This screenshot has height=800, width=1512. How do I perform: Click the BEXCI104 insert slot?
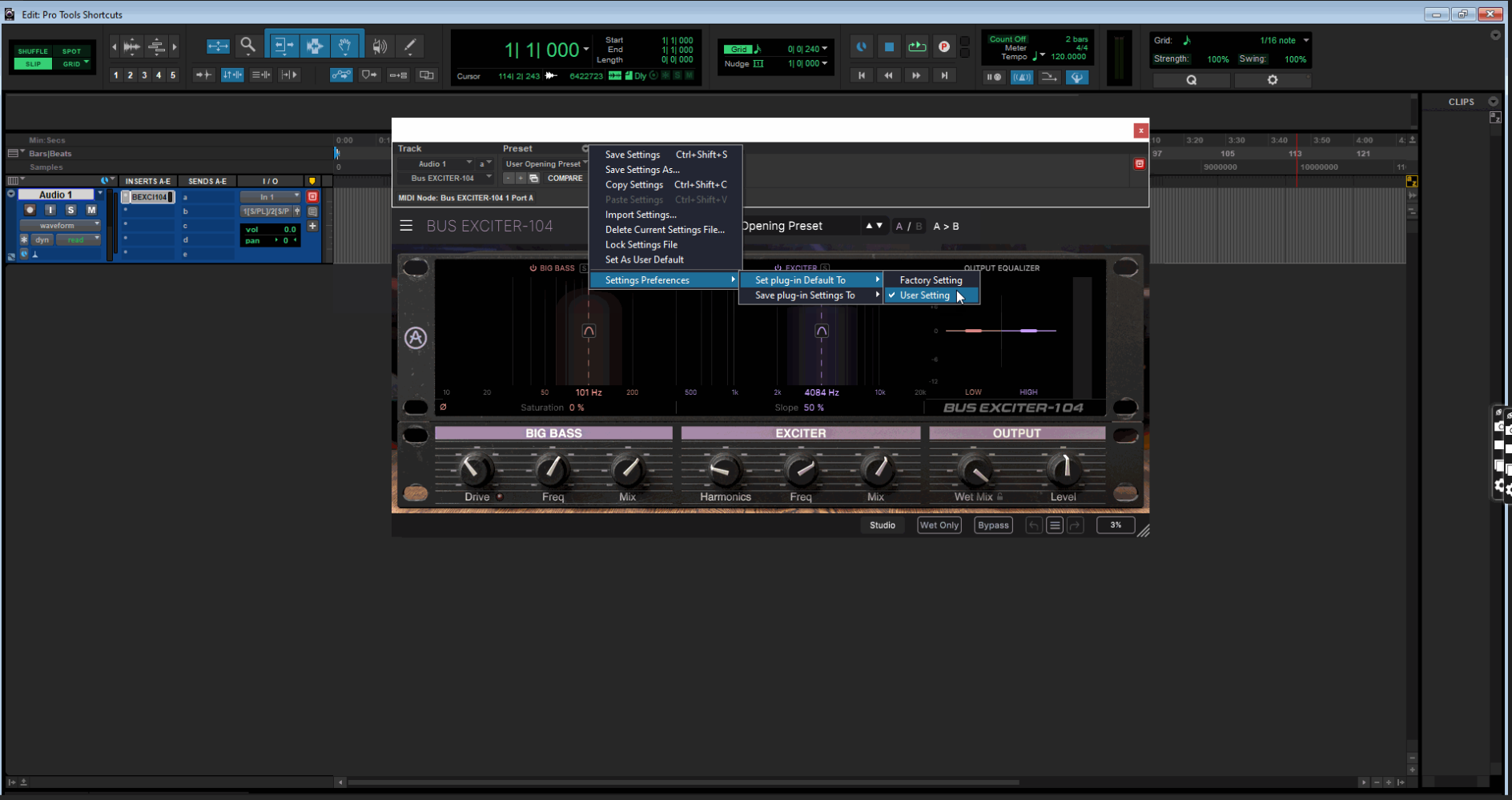pyautogui.click(x=149, y=197)
